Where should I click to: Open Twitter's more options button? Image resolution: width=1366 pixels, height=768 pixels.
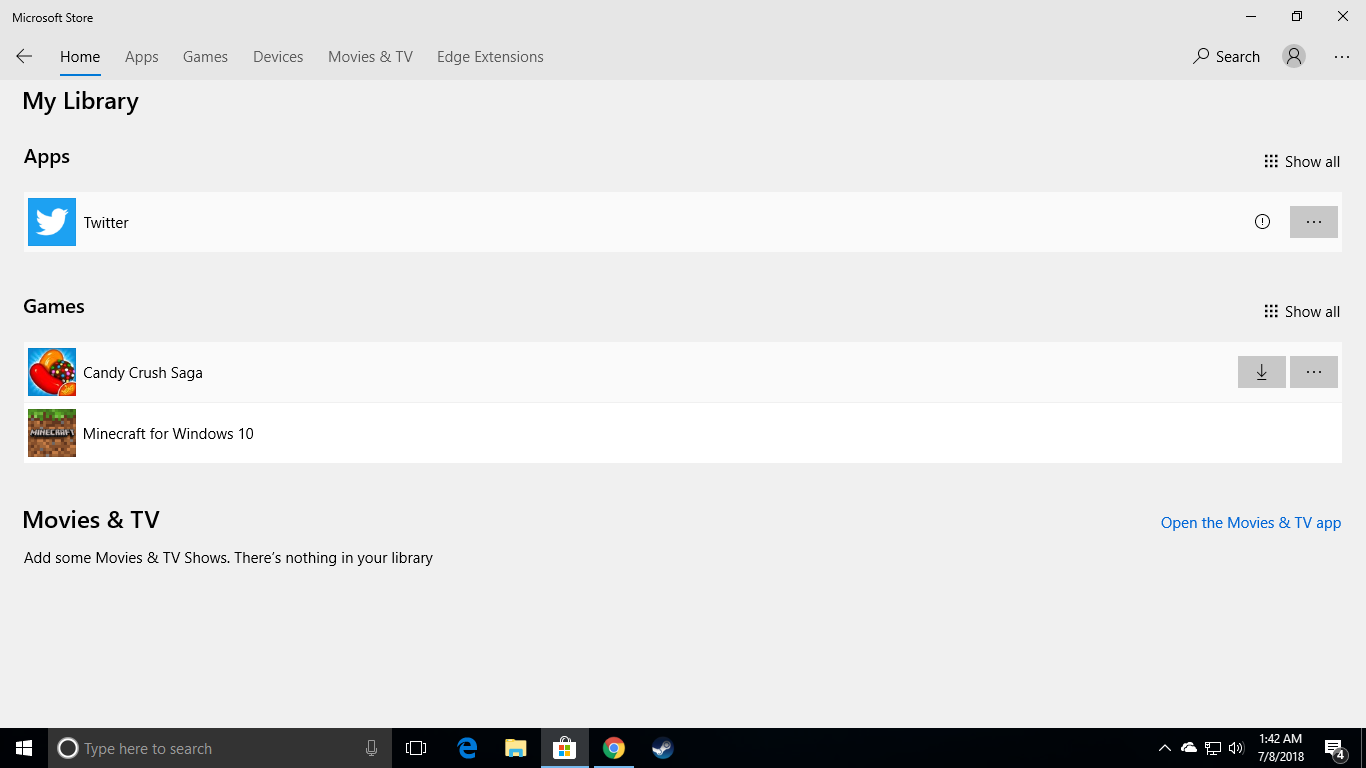coord(1314,222)
